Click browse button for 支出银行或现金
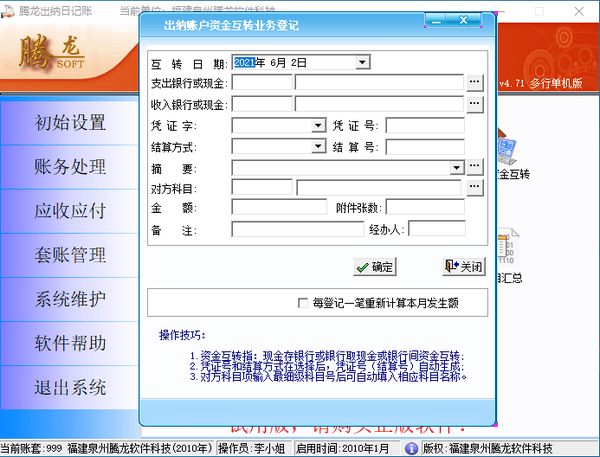Screen dimensions: 600x457 pyautogui.click(x=475, y=82)
